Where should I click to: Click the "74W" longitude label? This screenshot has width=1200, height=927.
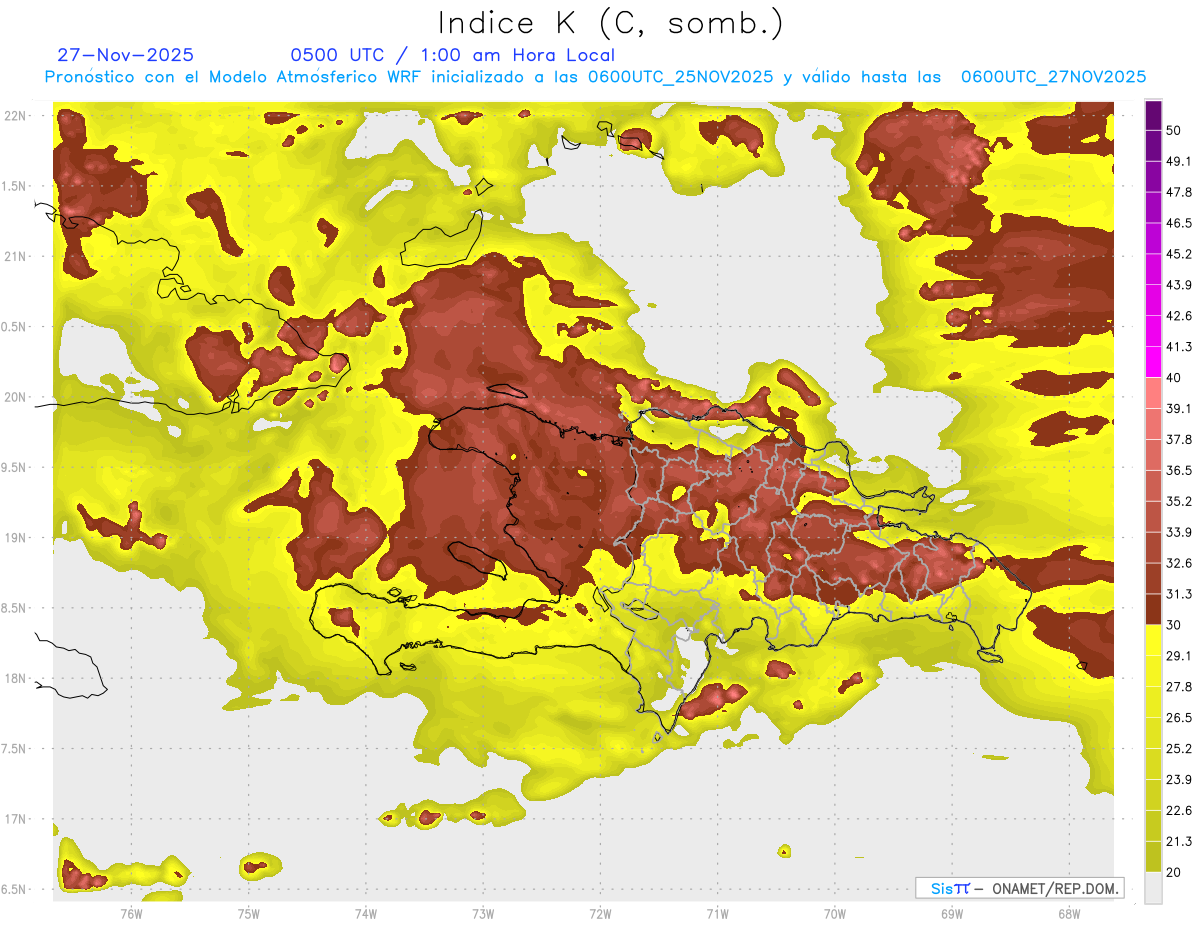coord(366,913)
